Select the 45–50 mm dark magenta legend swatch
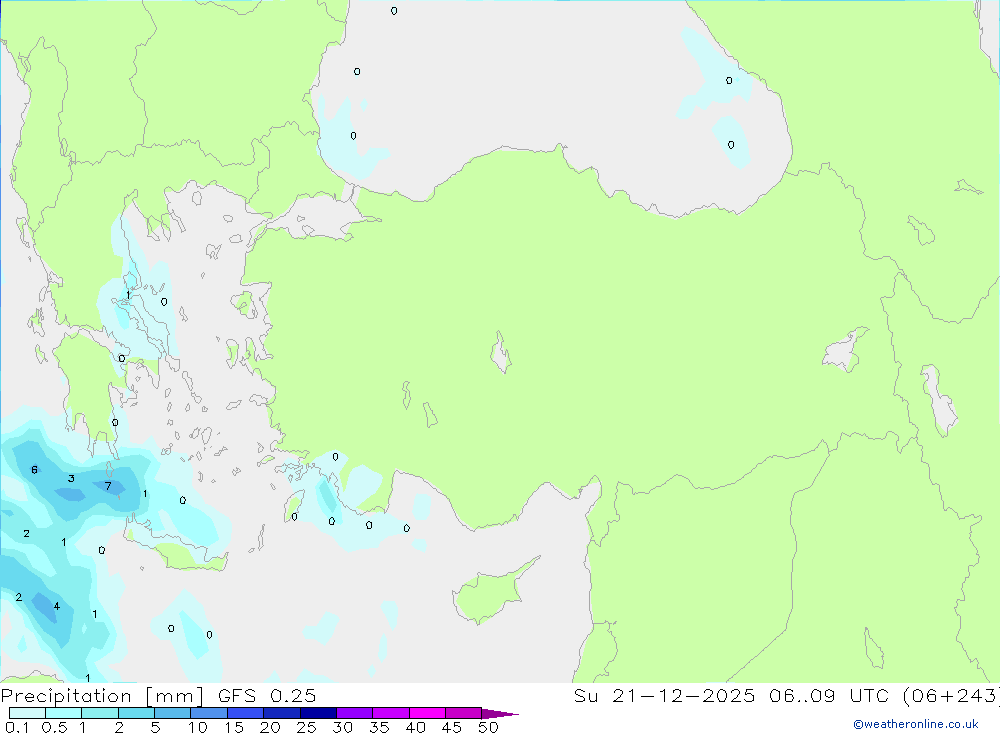1000x733 pixels. coord(464,713)
